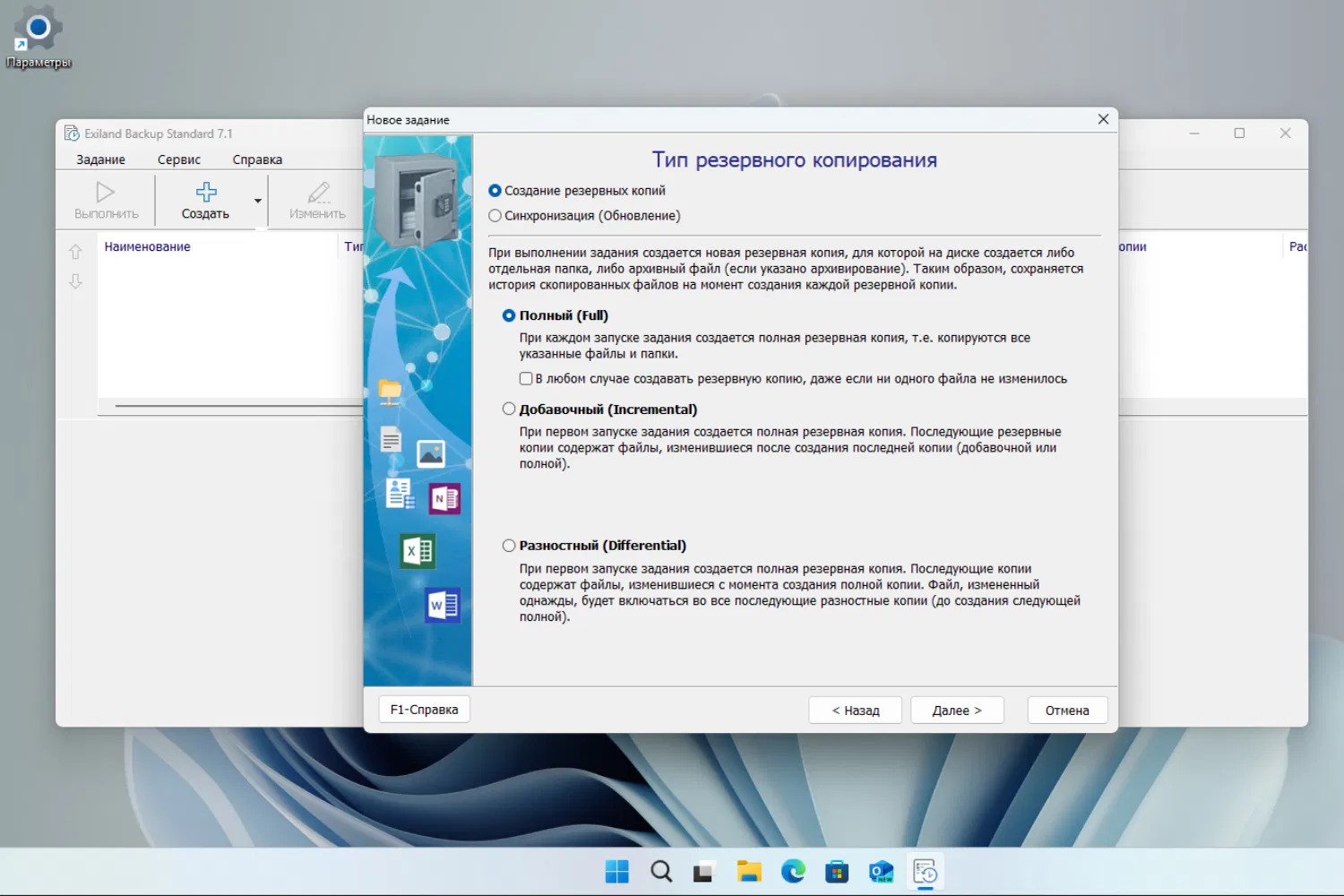Image resolution: width=1344 pixels, height=896 pixels.
Task: Click the Создать plus icon
Action: 206,192
